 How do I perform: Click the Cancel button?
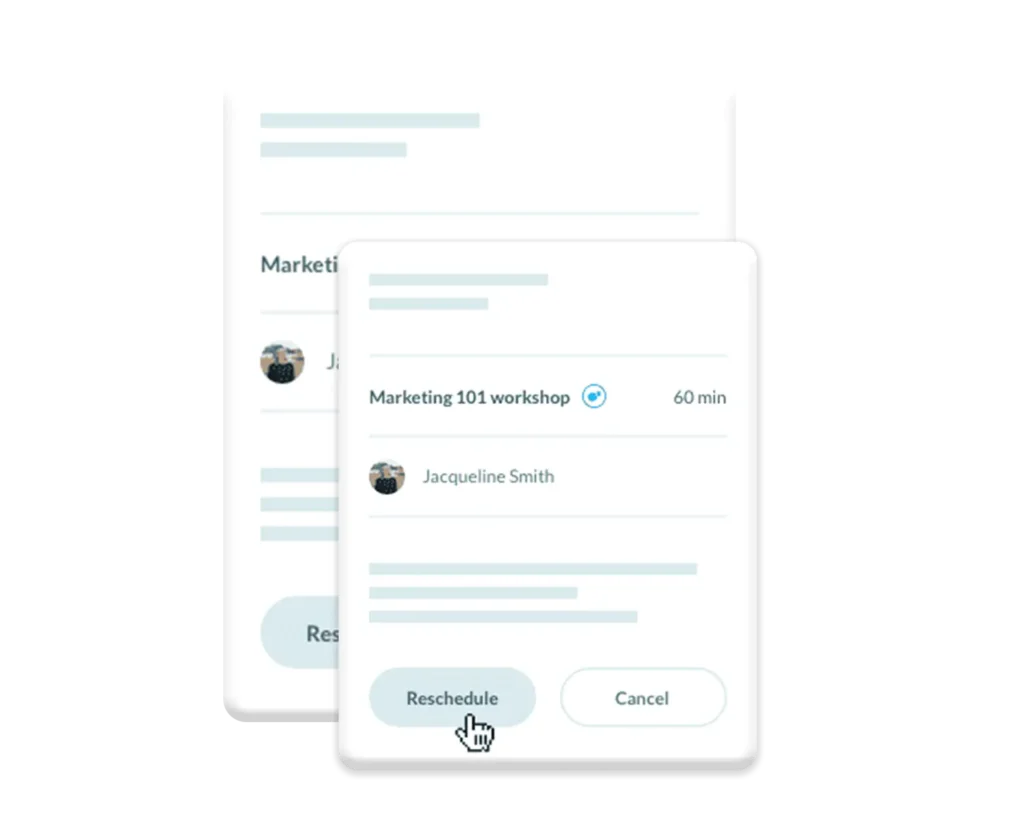pos(643,698)
